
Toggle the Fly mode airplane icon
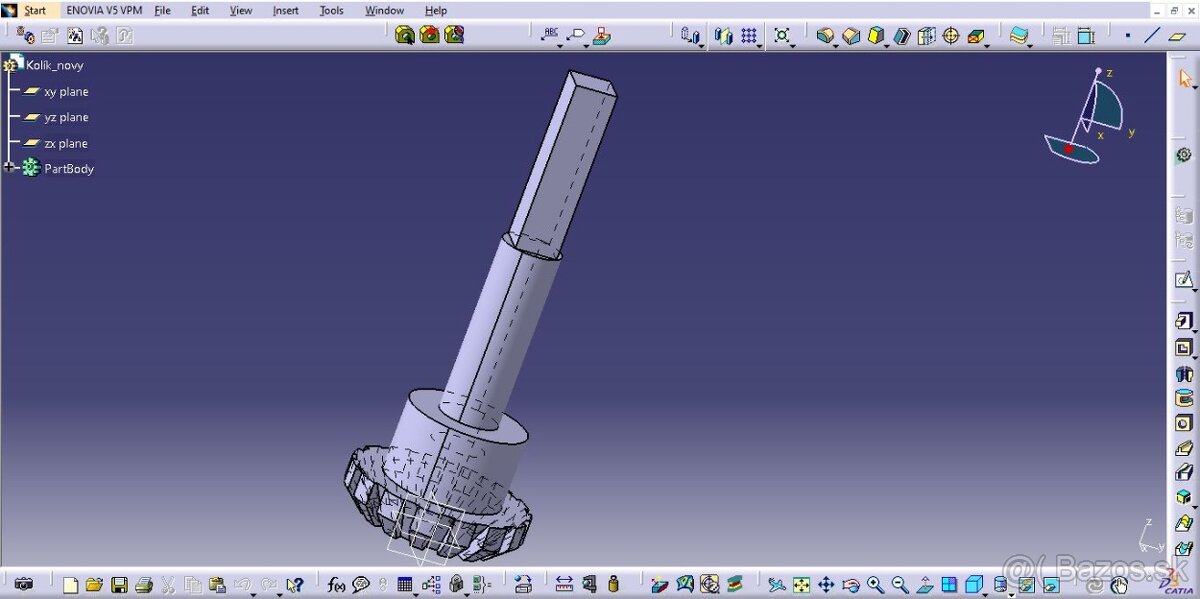(x=777, y=585)
